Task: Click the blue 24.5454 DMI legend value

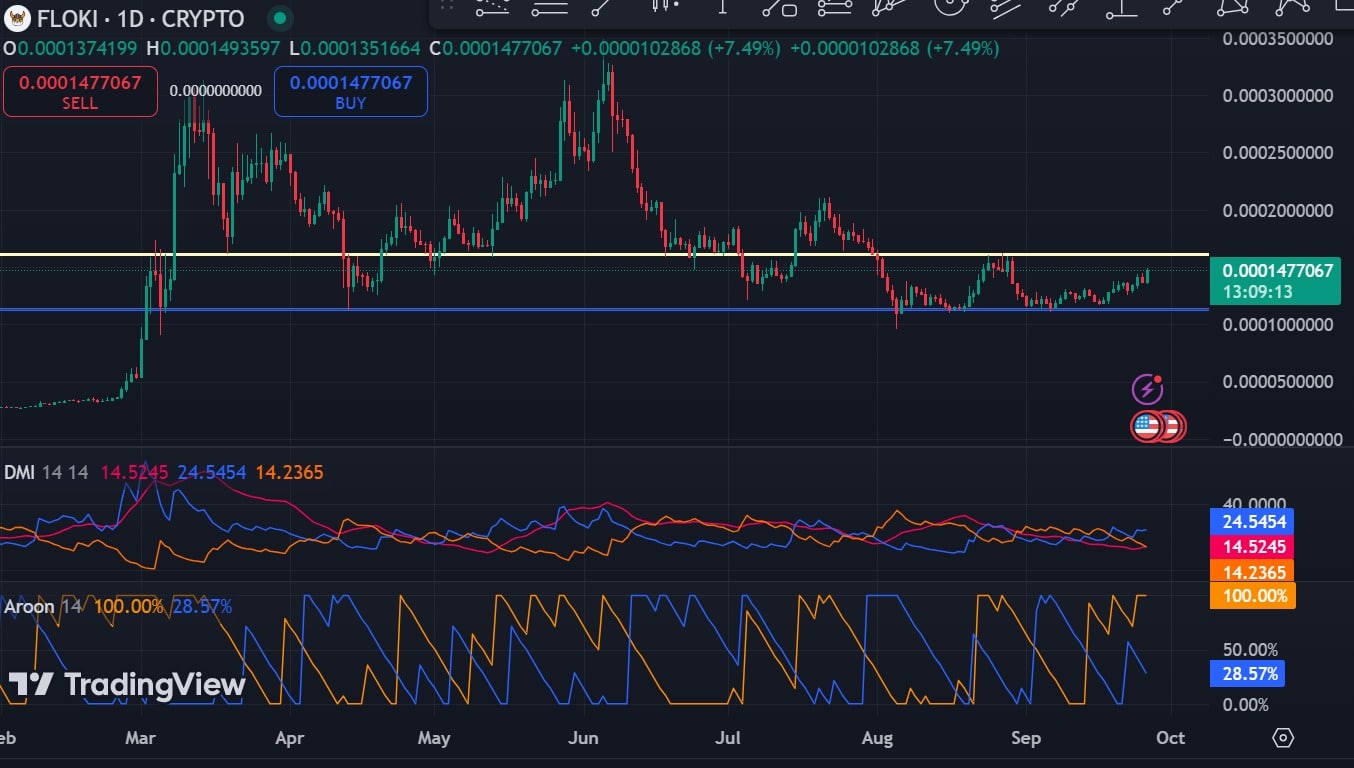Action: coord(212,472)
